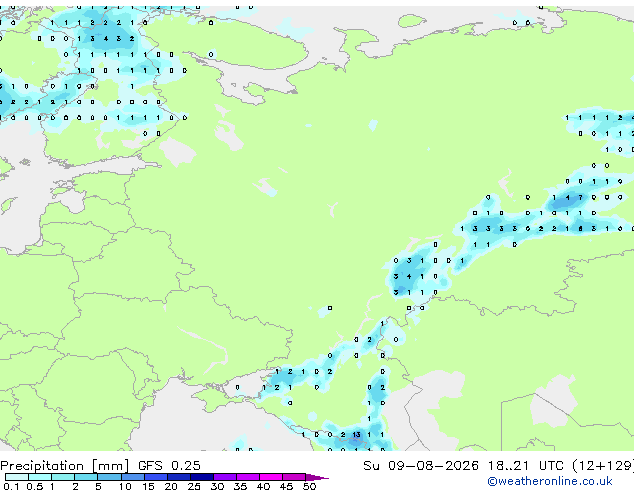Select the legend swatch between 0.5 and 1
The width and height of the screenshot is (634, 490).
[x=40, y=477]
